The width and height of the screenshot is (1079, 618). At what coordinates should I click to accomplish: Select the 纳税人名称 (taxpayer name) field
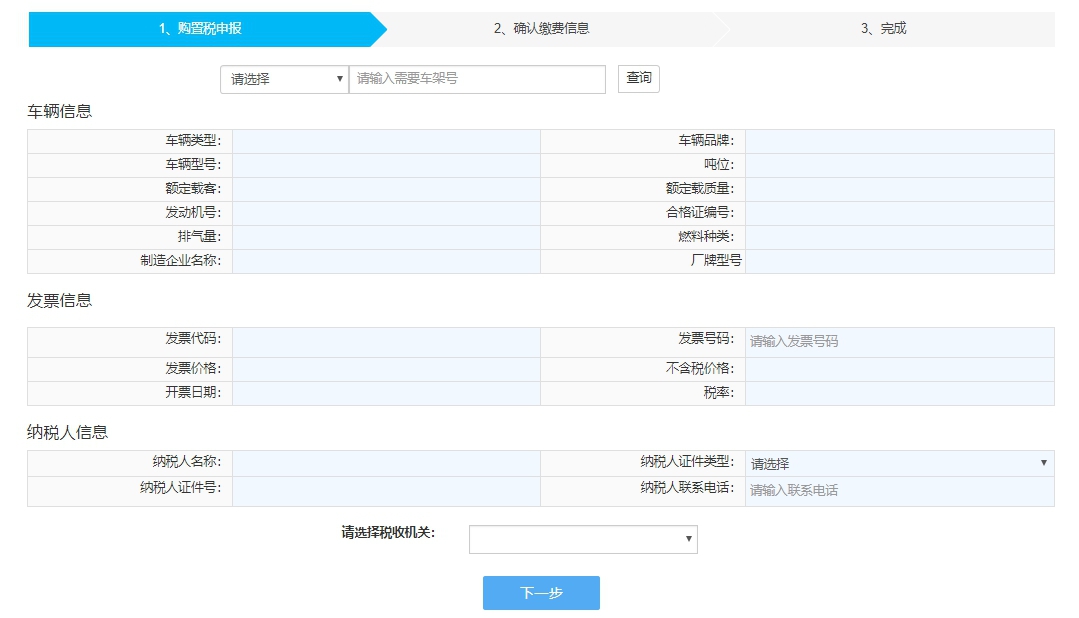[x=385, y=462]
